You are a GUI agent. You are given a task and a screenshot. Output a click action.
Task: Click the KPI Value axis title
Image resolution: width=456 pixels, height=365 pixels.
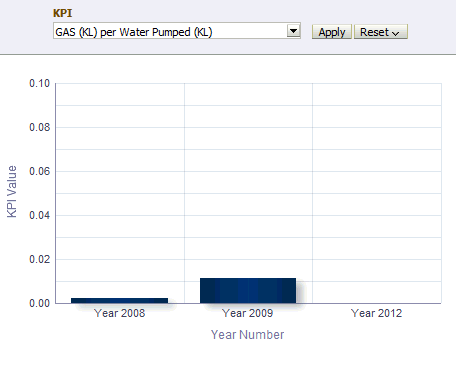tap(12, 192)
